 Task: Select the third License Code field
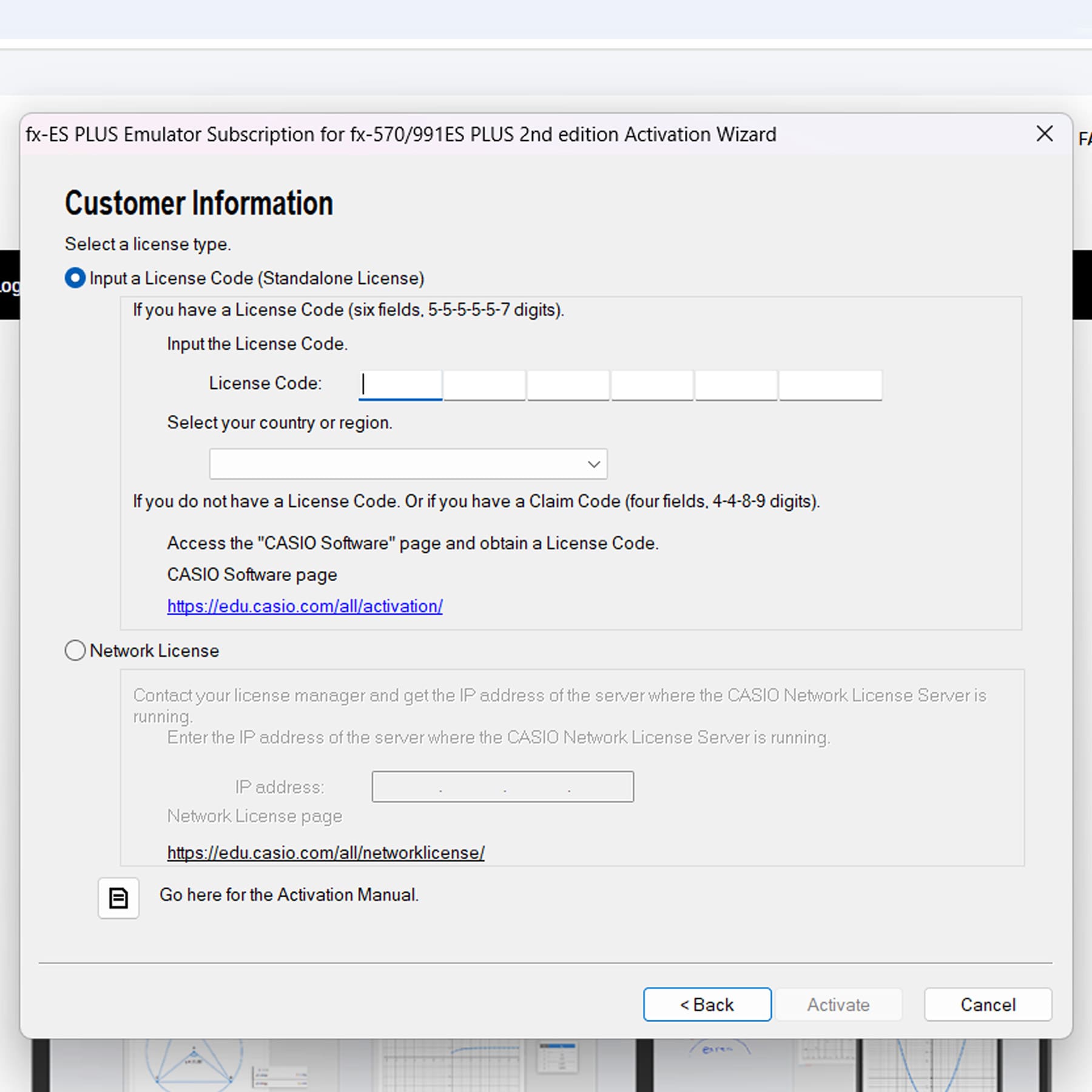pos(568,385)
